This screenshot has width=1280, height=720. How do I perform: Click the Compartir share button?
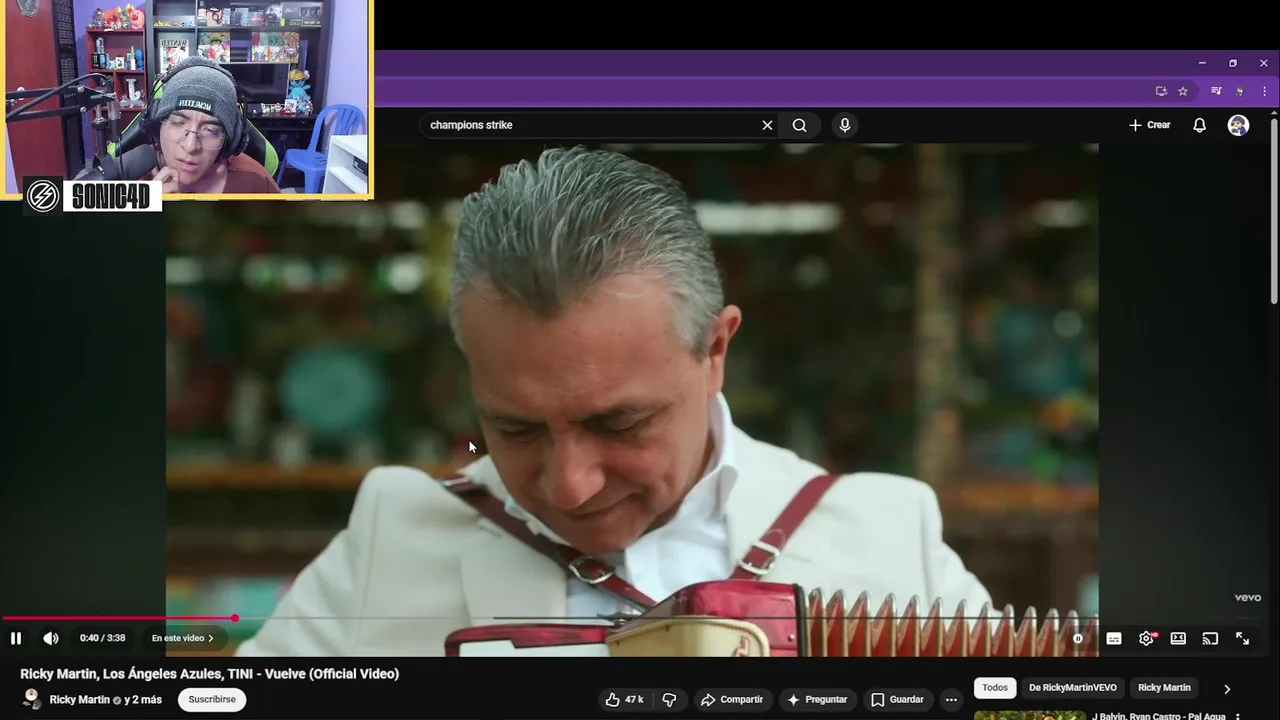coord(731,700)
